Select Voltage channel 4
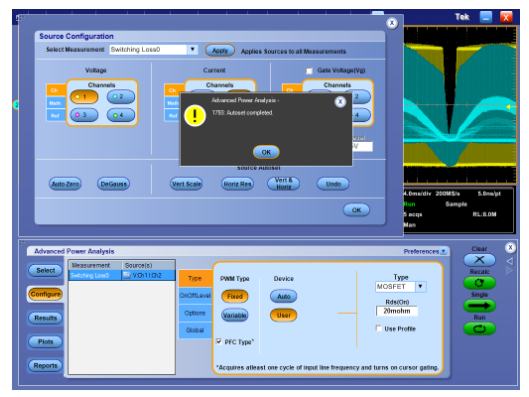The height and width of the screenshot is (397, 529). coord(121,115)
